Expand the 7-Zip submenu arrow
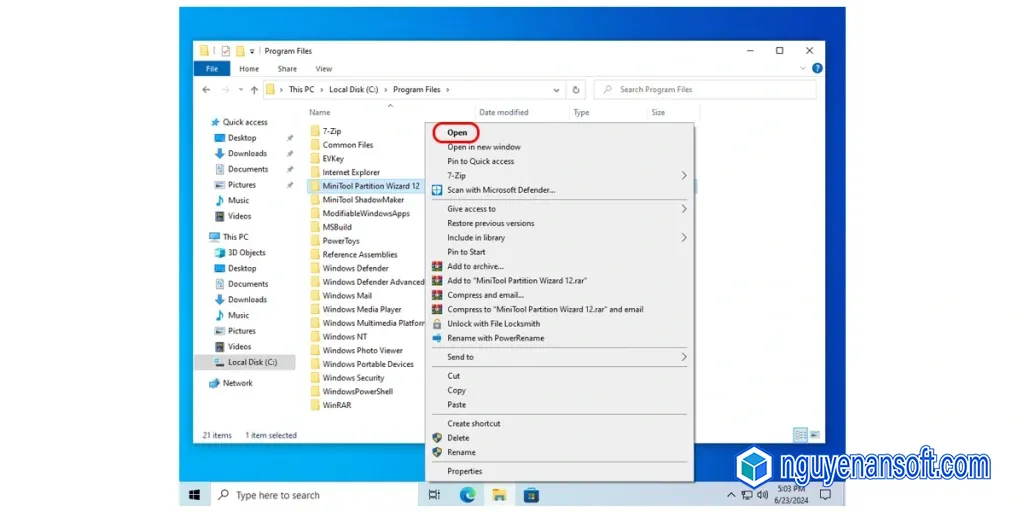 684,176
